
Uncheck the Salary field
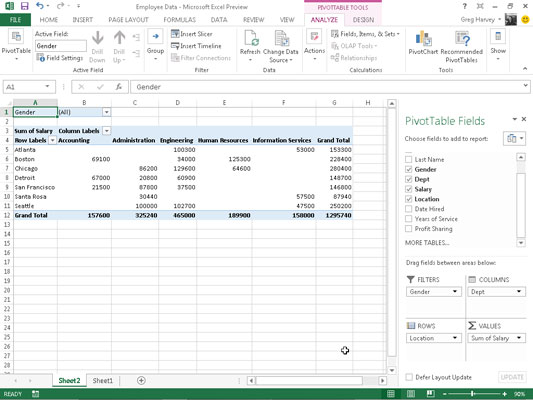click(409, 189)
